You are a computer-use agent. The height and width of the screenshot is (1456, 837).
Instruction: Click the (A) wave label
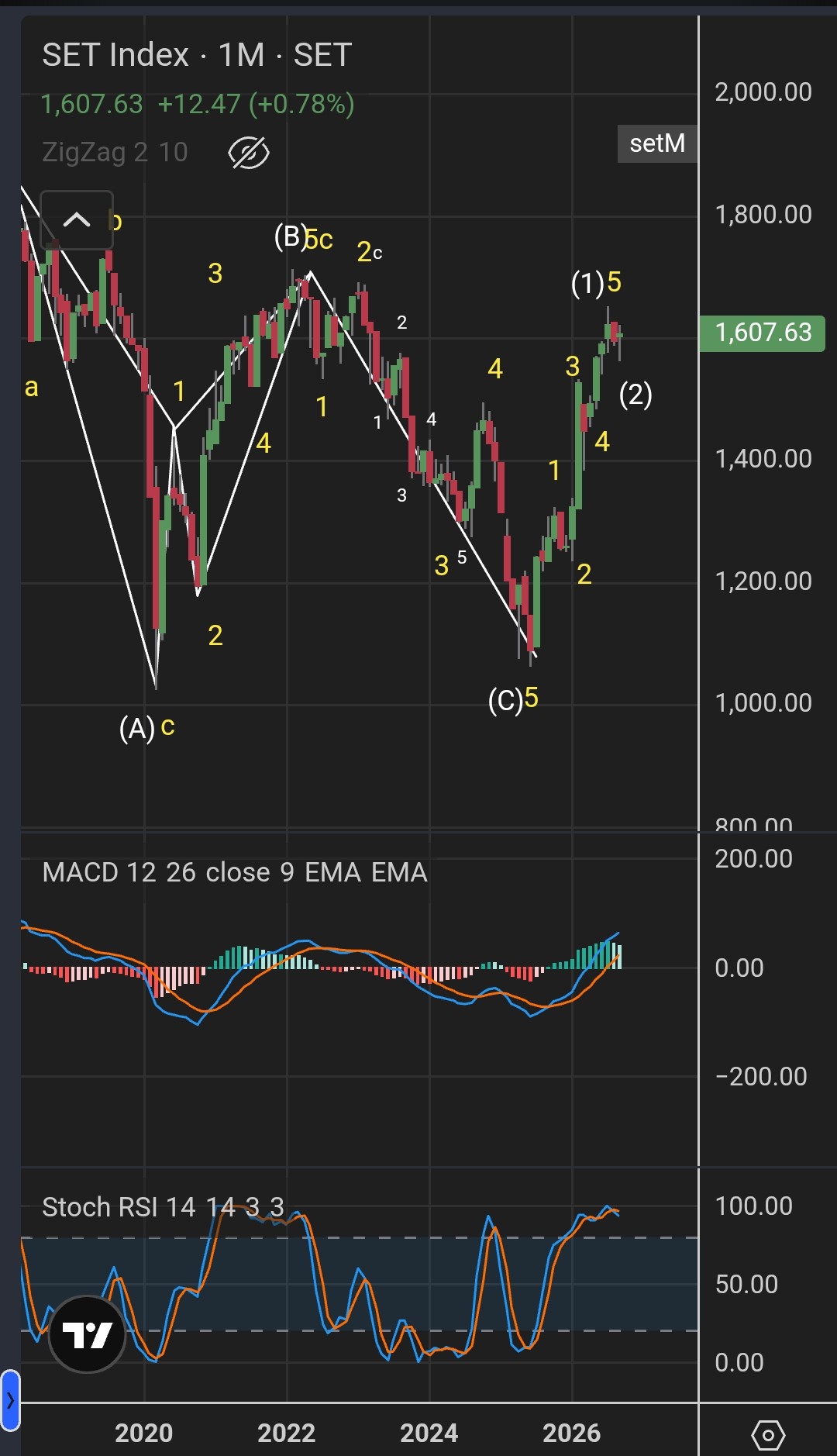click(x=137, y=728)
